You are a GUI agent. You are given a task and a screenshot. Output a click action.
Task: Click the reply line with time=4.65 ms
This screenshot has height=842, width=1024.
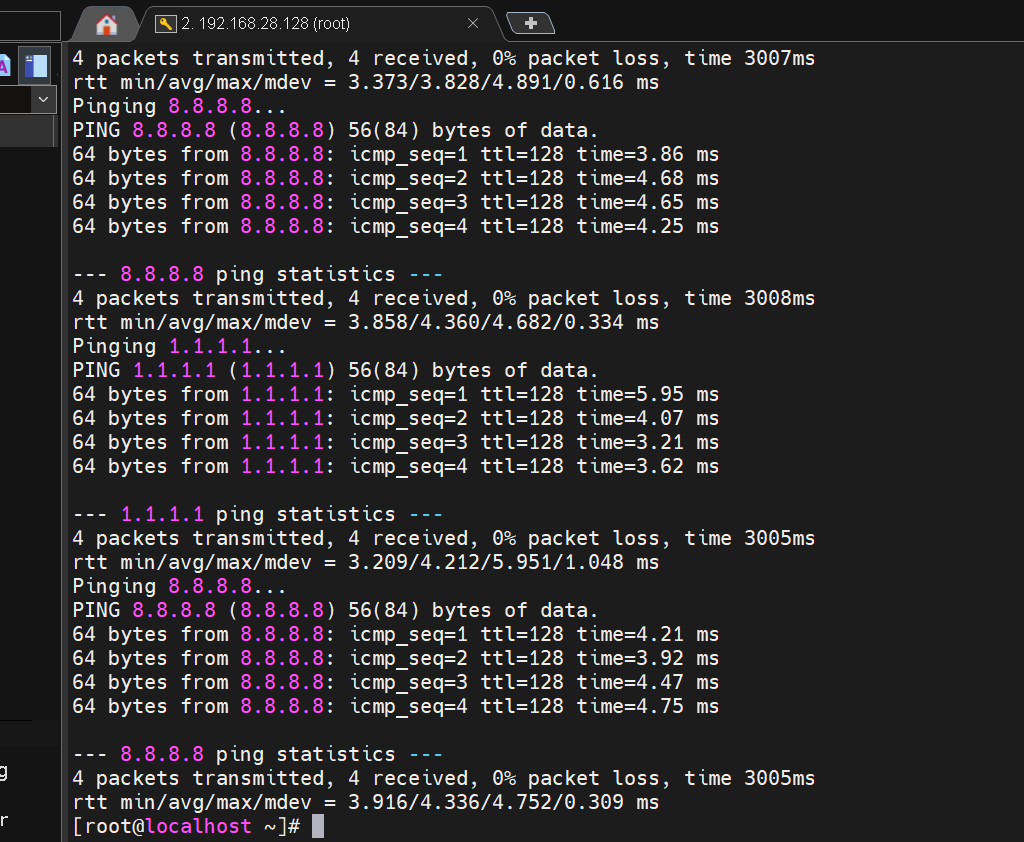click(395, 202)
